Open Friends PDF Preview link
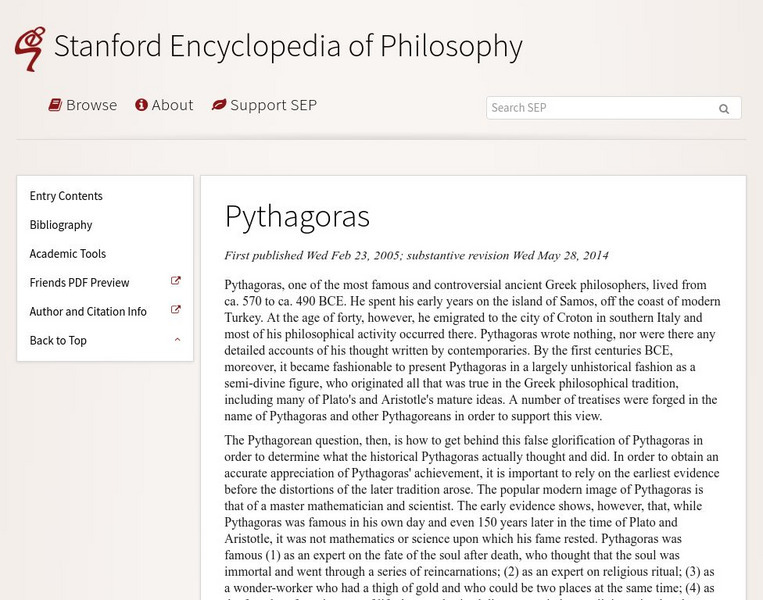The width and height of the screenshot is (763, 600). pyautogui.click(x=80, y=283)
